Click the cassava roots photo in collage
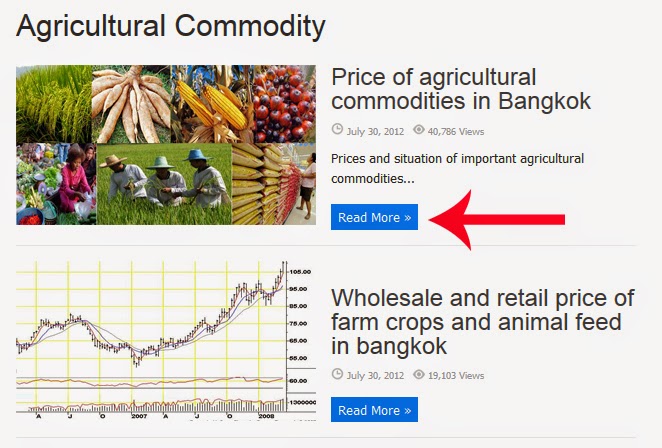662x448 pixels. coord(131,104)
